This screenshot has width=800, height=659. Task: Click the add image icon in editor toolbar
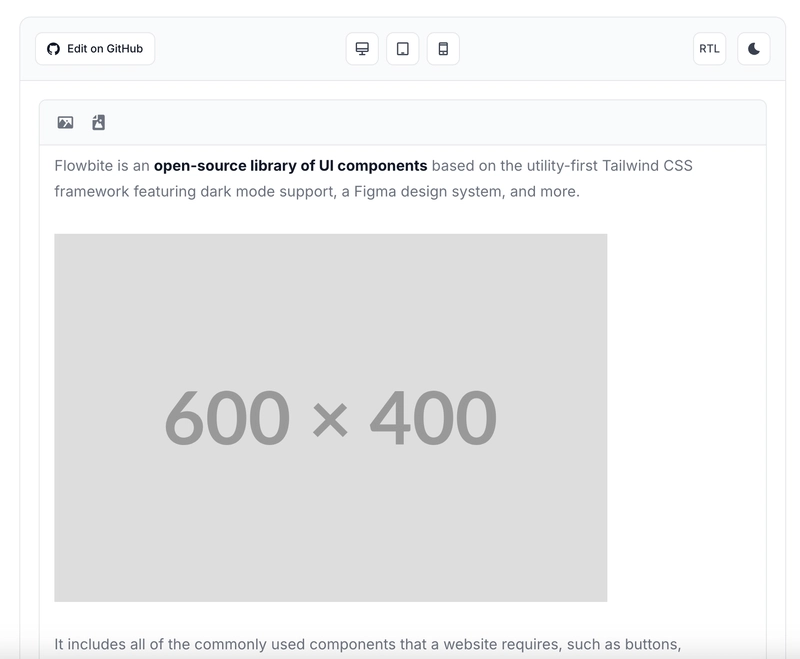point(65,122)
